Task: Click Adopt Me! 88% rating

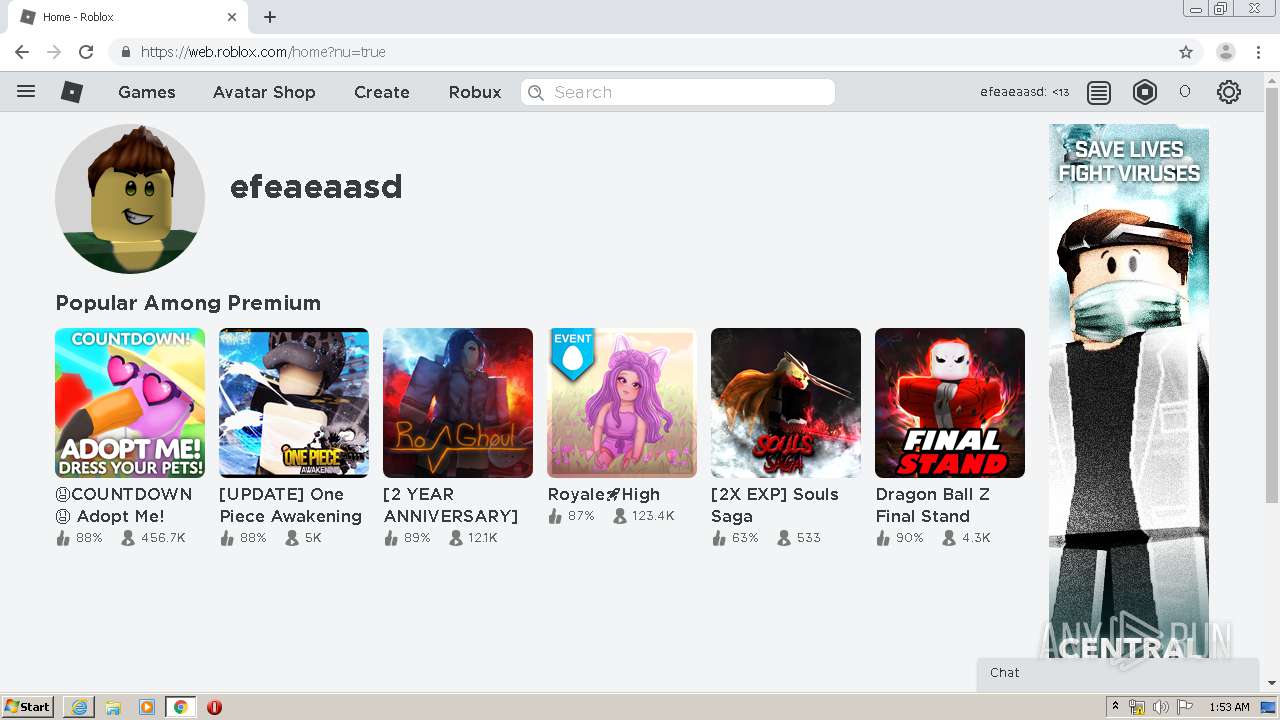Action: pyautogui.click(x=79, y=538)
